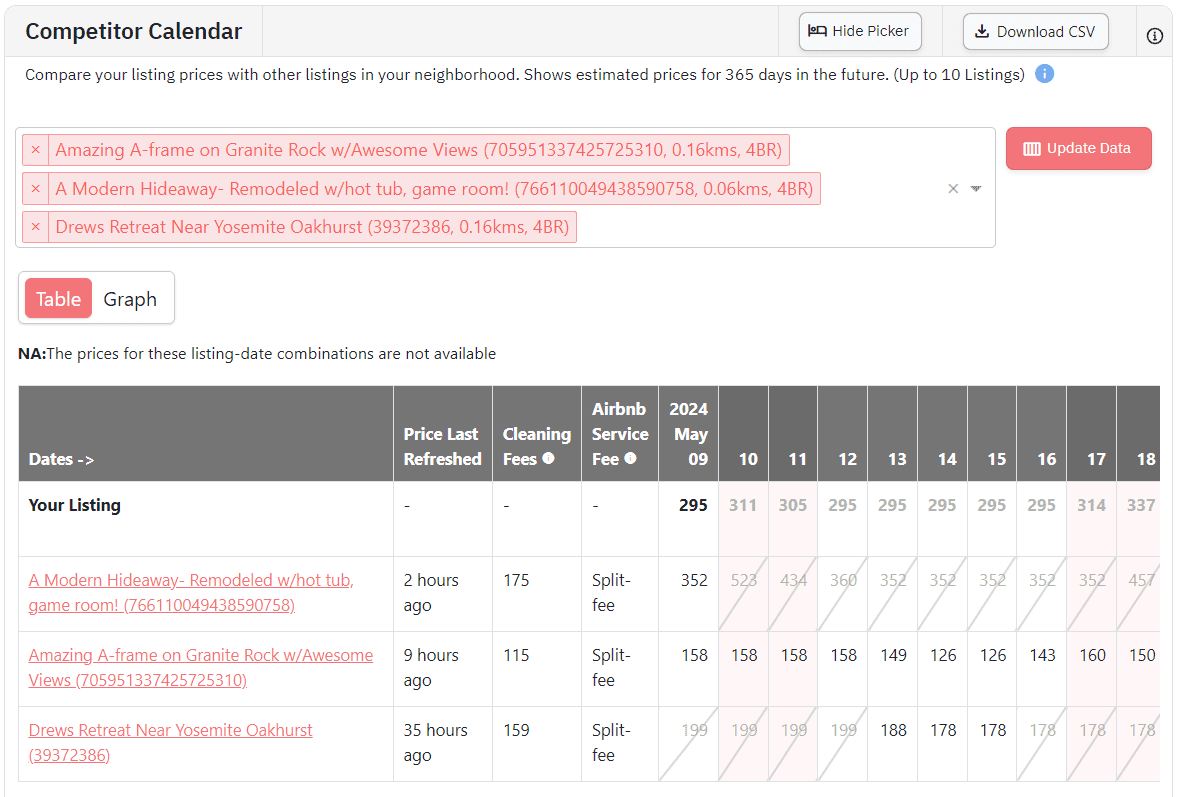Clear all selected listings in picker
1186x797 pixels.
coord(953,189)
